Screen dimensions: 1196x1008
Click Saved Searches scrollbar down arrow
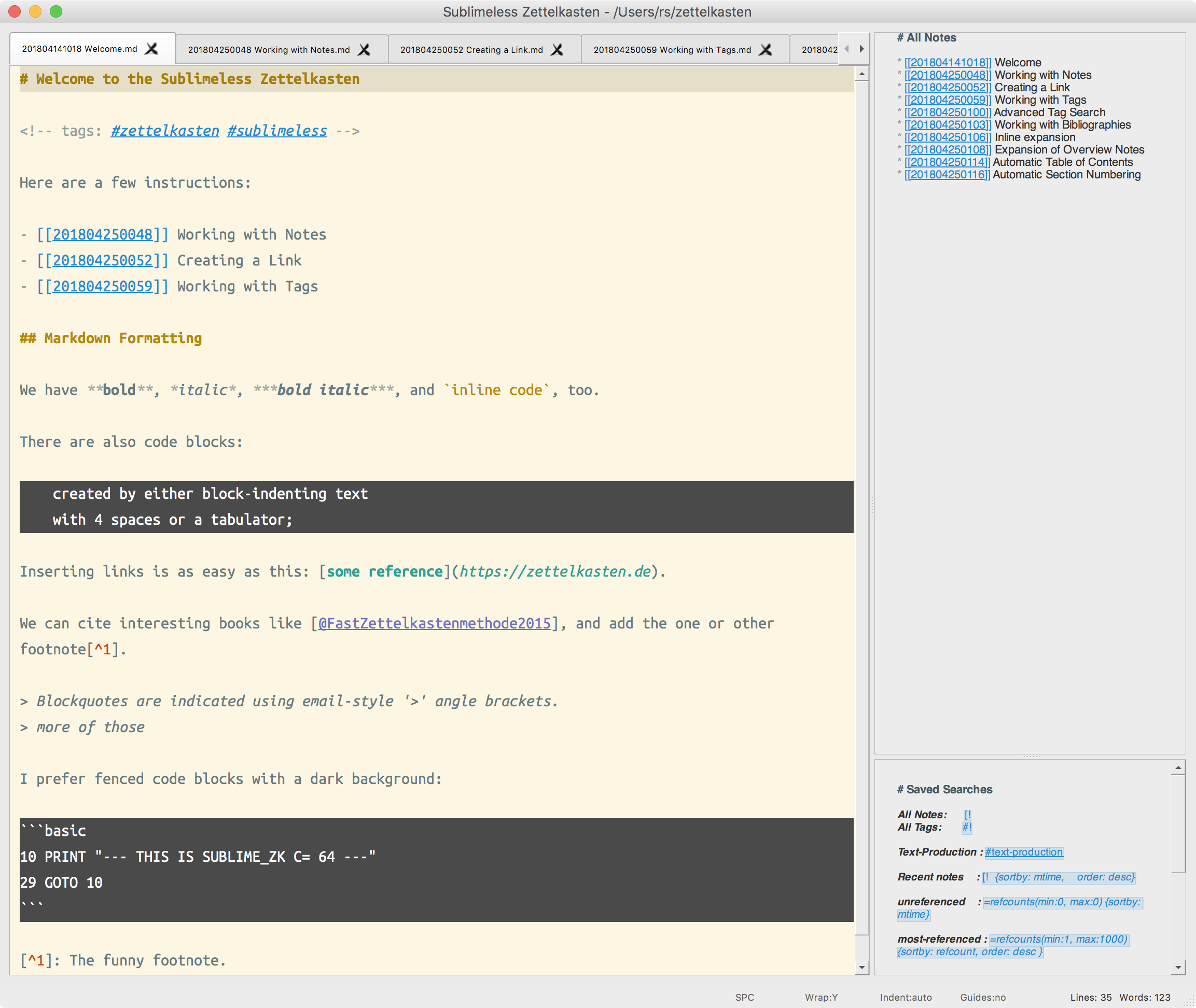click(x=1178, y=968)
